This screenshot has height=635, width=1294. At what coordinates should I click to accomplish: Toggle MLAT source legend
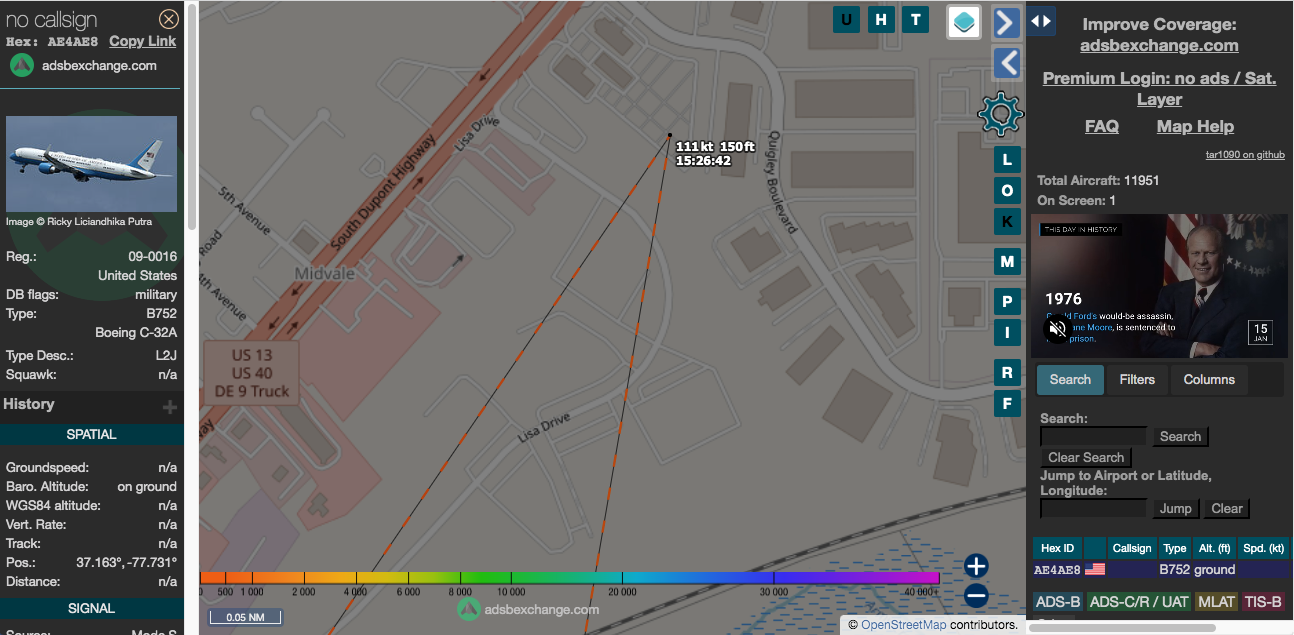(x=1217, y=602)
